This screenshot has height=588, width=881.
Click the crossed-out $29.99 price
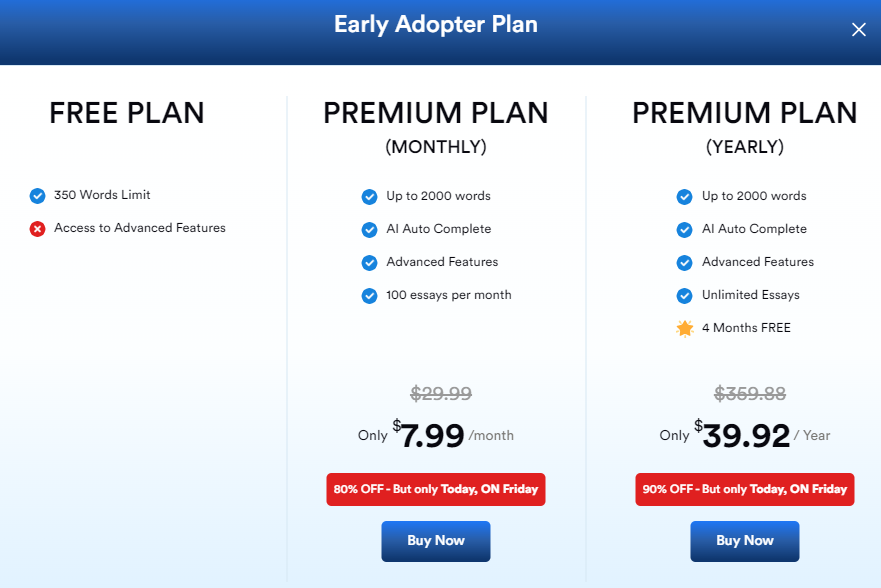pos(441,393)
